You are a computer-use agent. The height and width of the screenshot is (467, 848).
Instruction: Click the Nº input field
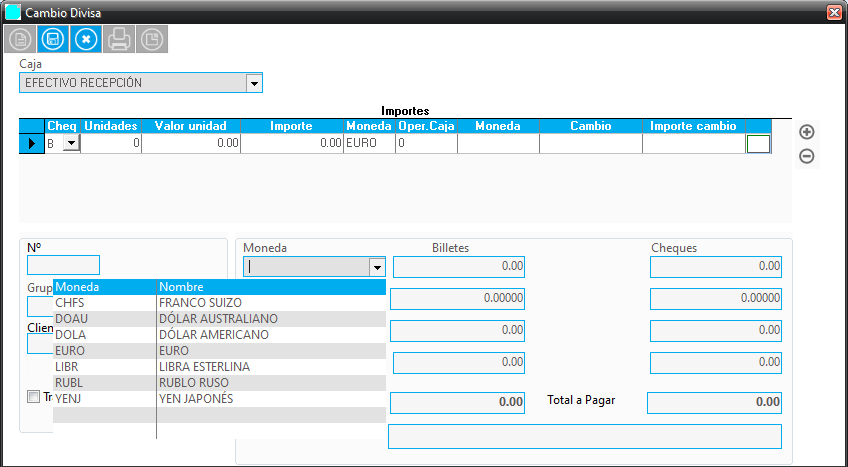click(x=63, y=265)
